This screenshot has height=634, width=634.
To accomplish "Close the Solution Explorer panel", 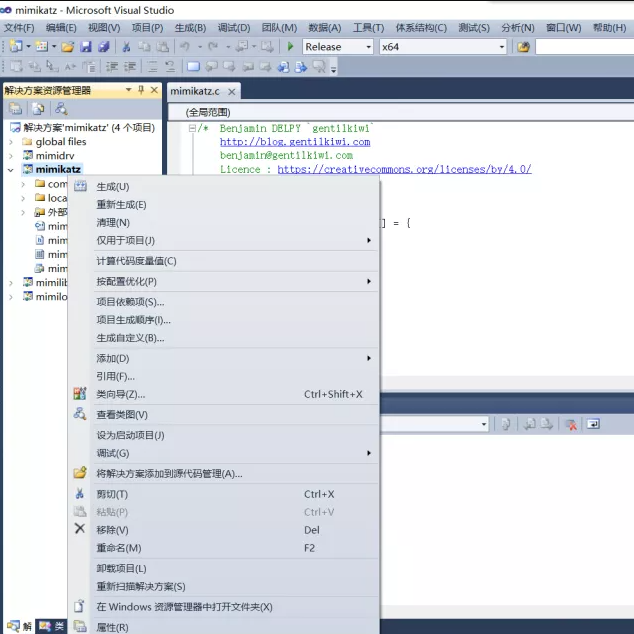I will pos(154,90).
